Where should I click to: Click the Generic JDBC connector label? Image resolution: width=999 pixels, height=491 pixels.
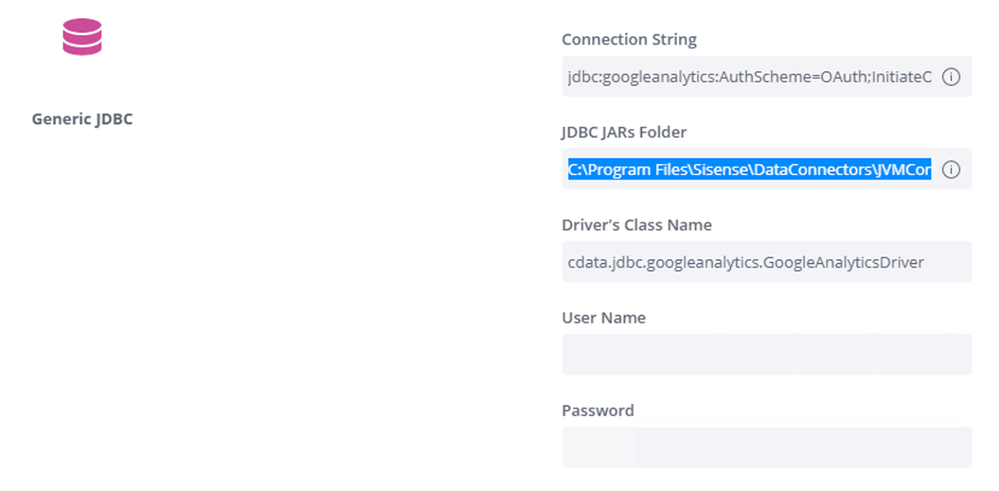click(82, 119)
